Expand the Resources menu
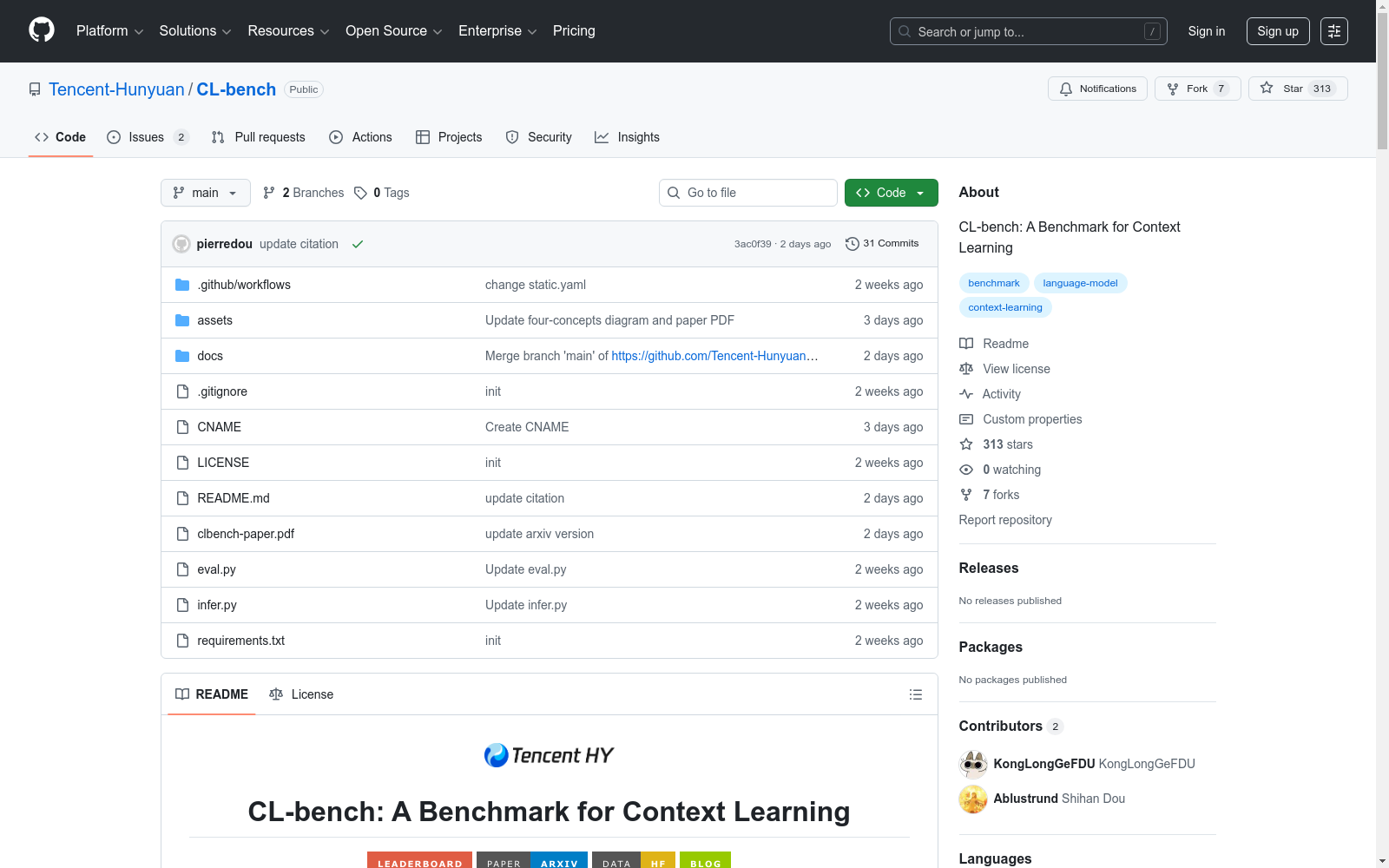This screenshot has width=1389, height=868. point(289,31)
